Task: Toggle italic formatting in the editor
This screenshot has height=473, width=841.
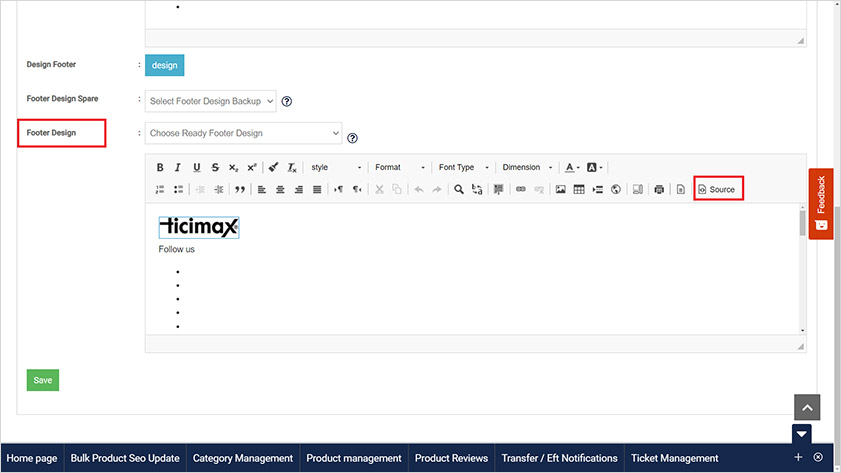Action: tap(178, 168)
